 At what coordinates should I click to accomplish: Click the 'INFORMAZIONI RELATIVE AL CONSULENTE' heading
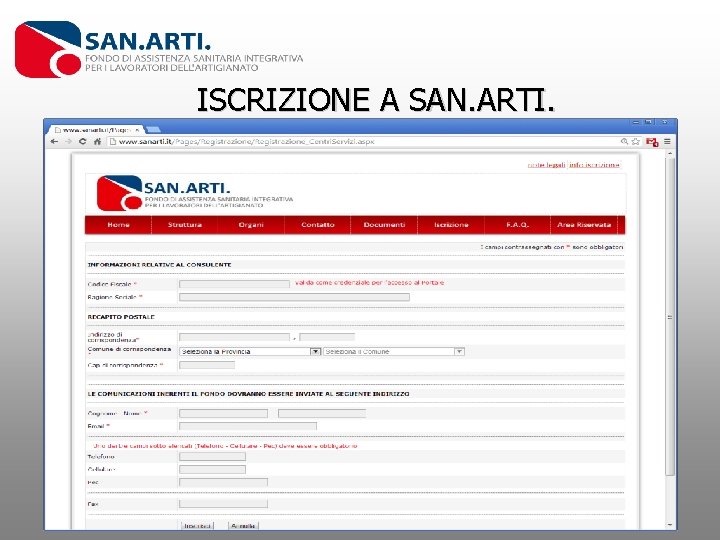click(x=159, y=265)
